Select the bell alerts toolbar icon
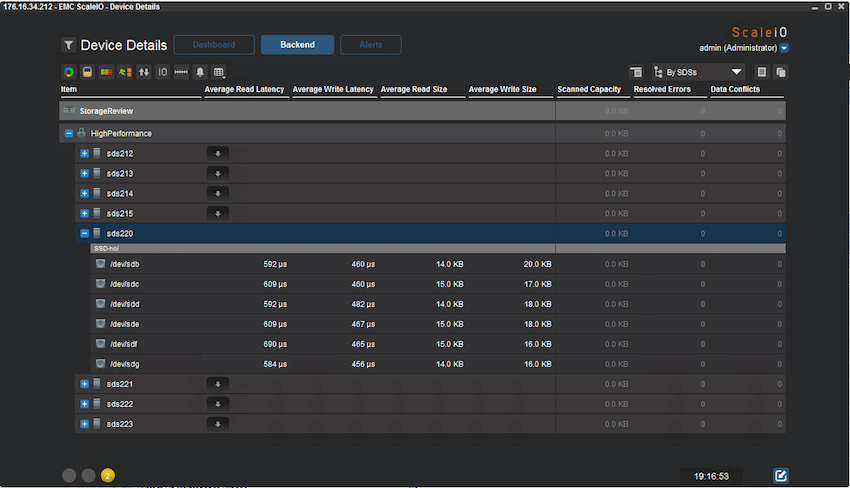 coord(200,72)
